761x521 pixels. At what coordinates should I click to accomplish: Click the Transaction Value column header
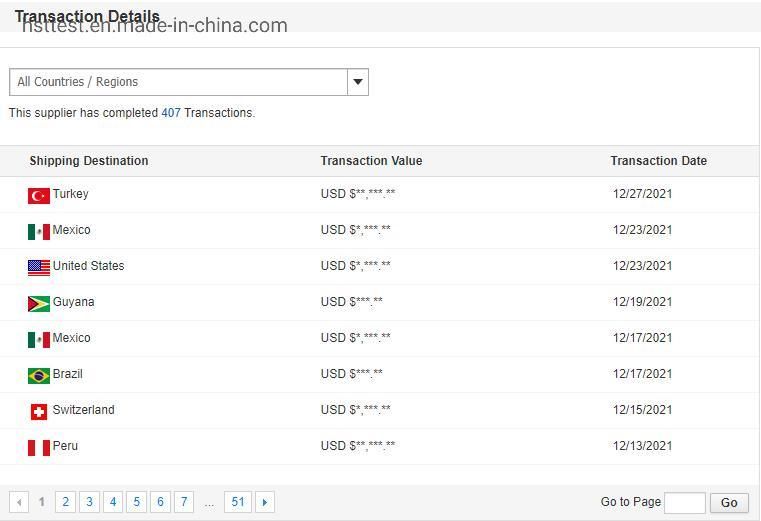click(x=371, y=161)
